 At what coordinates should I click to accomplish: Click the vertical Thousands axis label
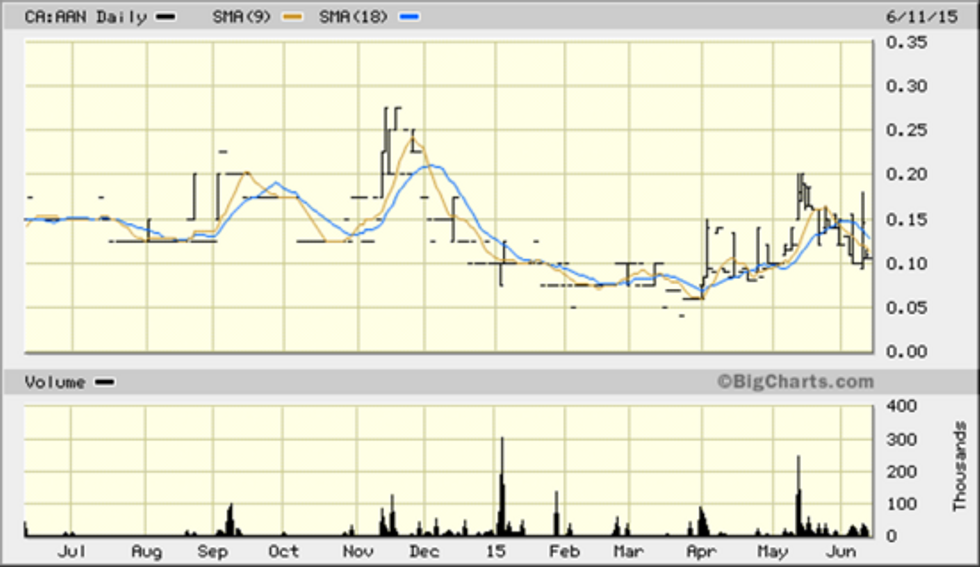click(x=961, y=467)
